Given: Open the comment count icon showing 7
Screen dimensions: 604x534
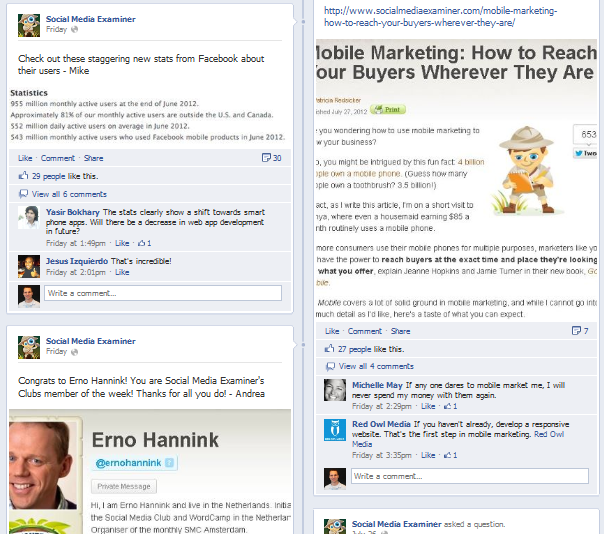Looking at the screenshot, I should click(x=576, y=331).
